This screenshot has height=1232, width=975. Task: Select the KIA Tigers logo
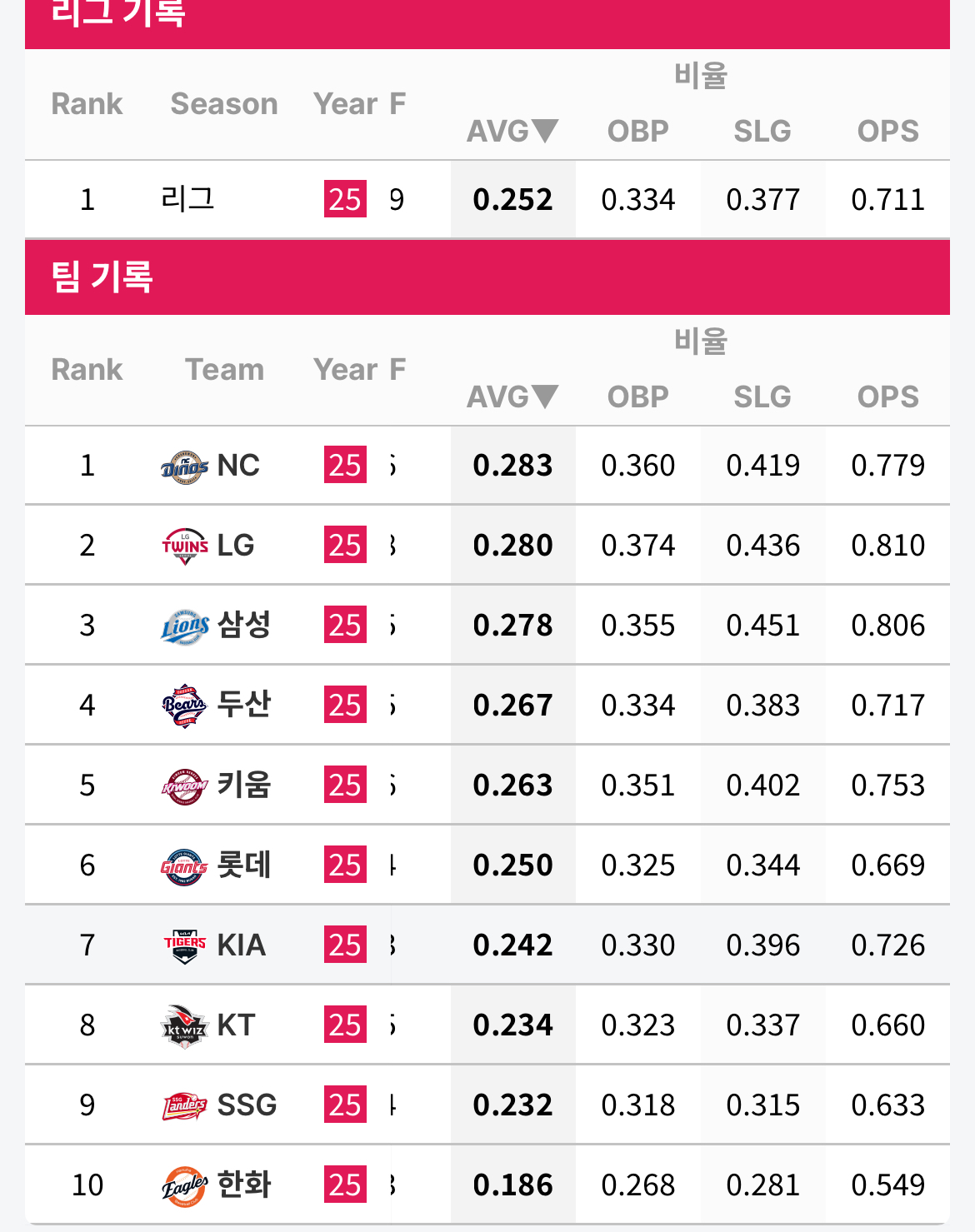coord(184,946)
